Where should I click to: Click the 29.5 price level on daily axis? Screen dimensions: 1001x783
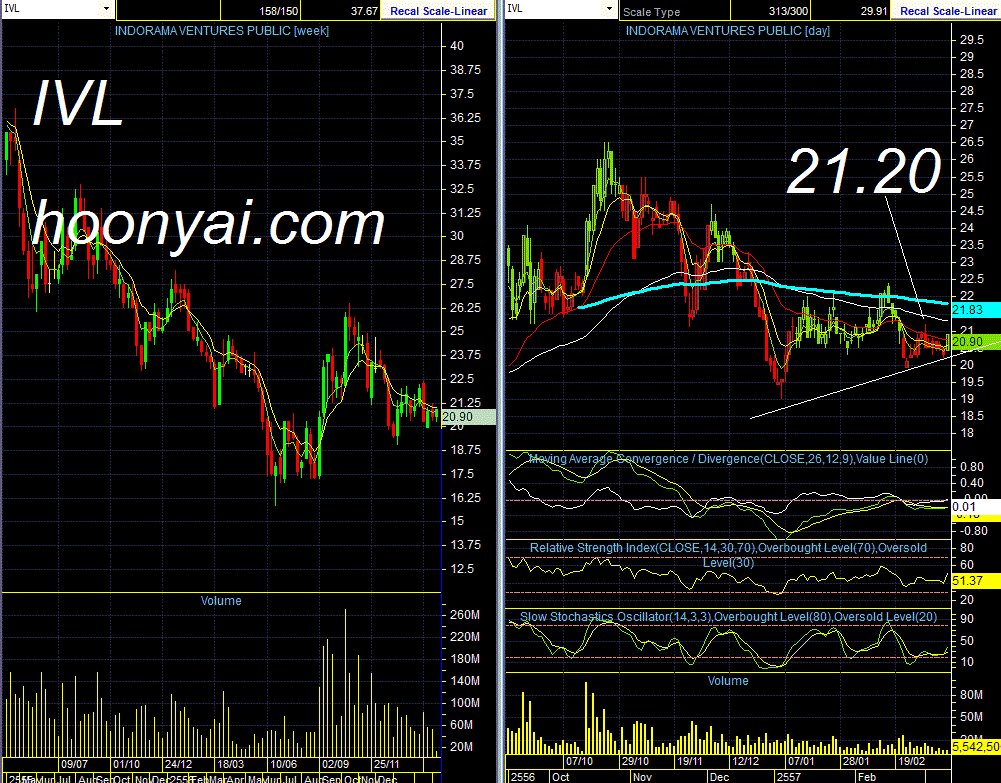pos(972,40)
